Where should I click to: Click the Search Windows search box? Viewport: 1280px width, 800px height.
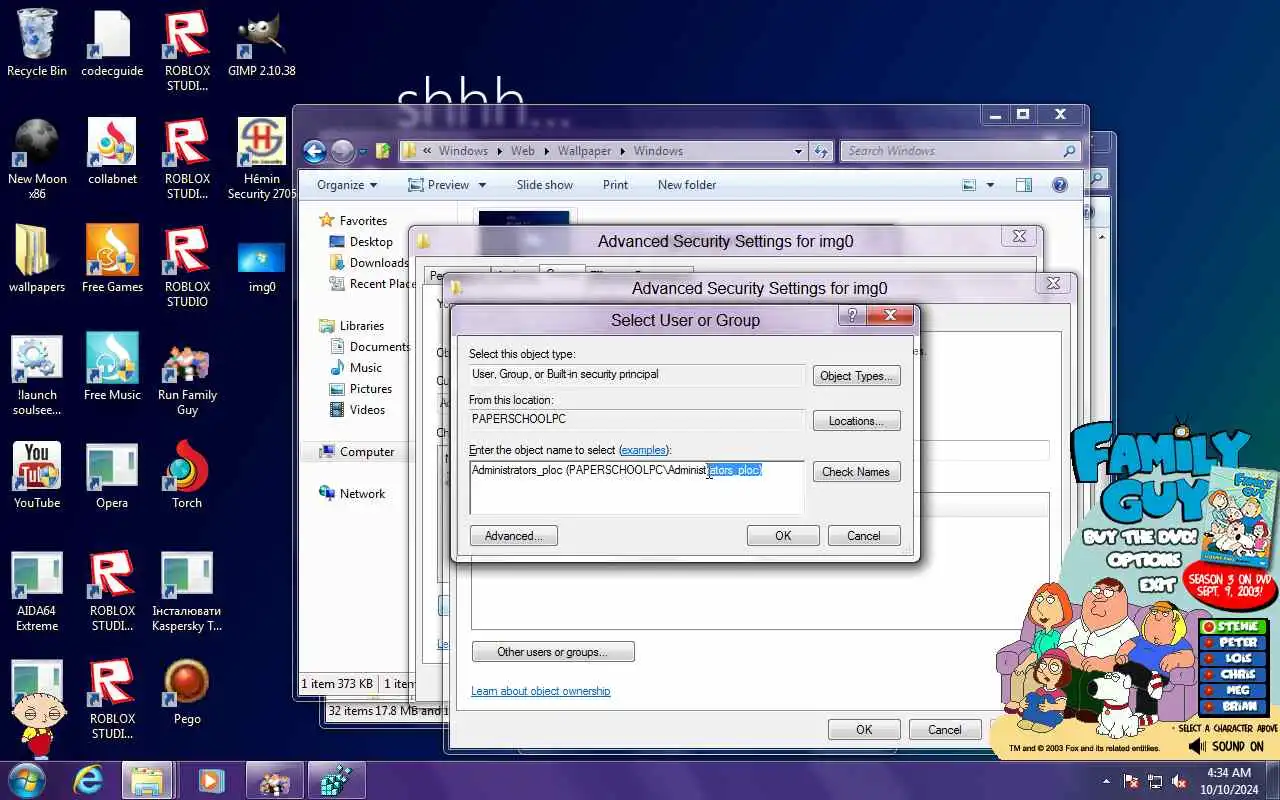[x=960, y=151]
